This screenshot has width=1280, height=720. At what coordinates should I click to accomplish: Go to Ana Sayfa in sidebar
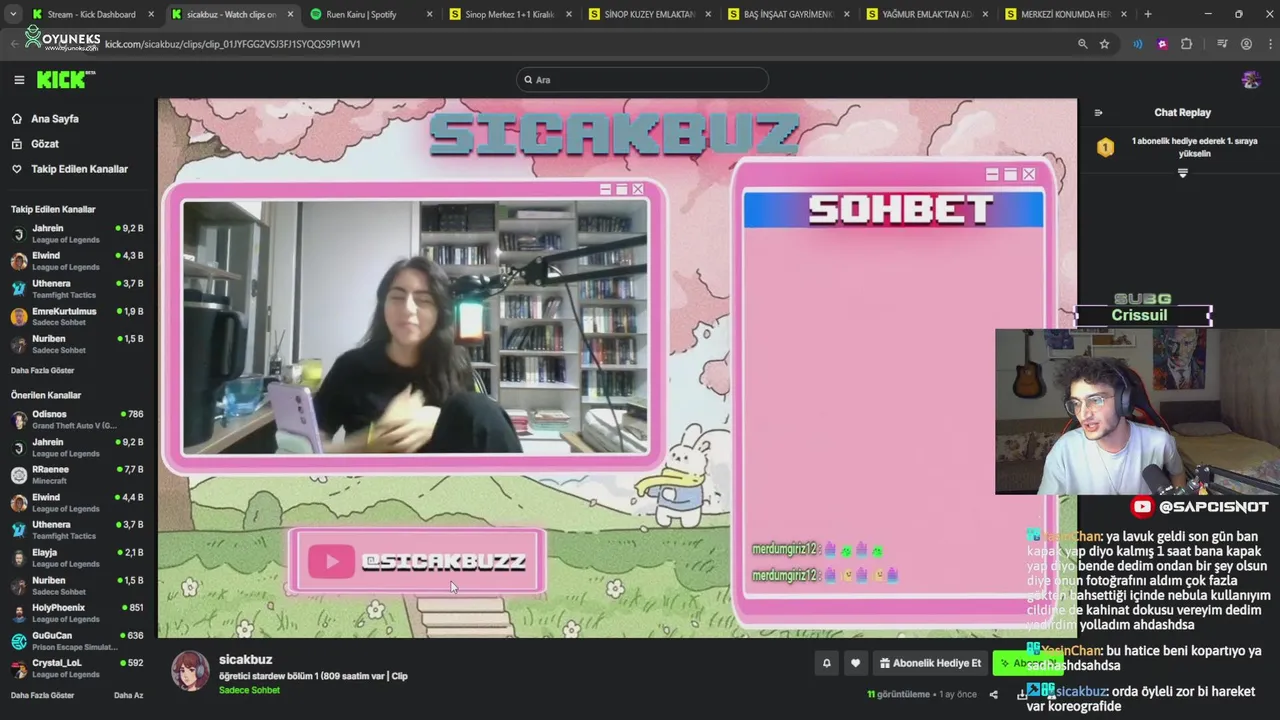click(x=54, y=119)
